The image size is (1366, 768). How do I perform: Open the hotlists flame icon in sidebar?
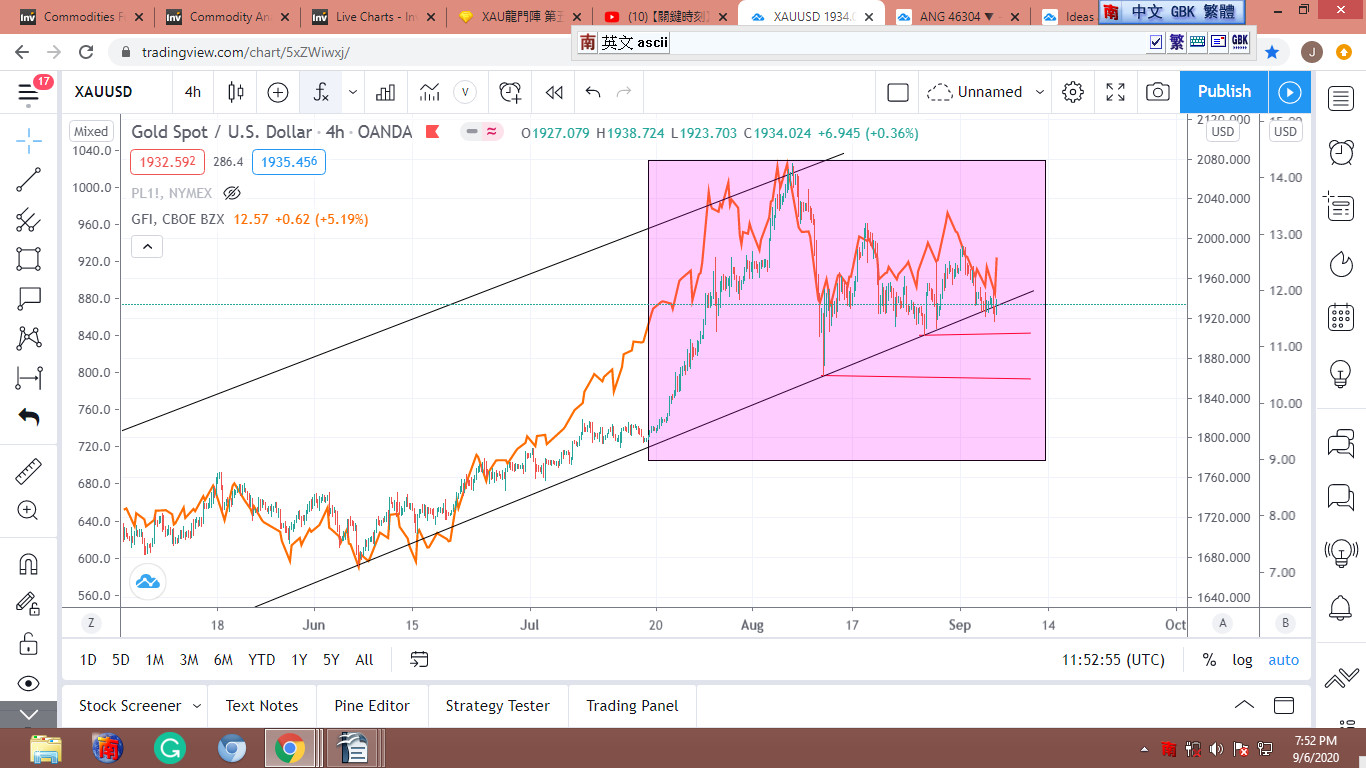point(1341,263)
